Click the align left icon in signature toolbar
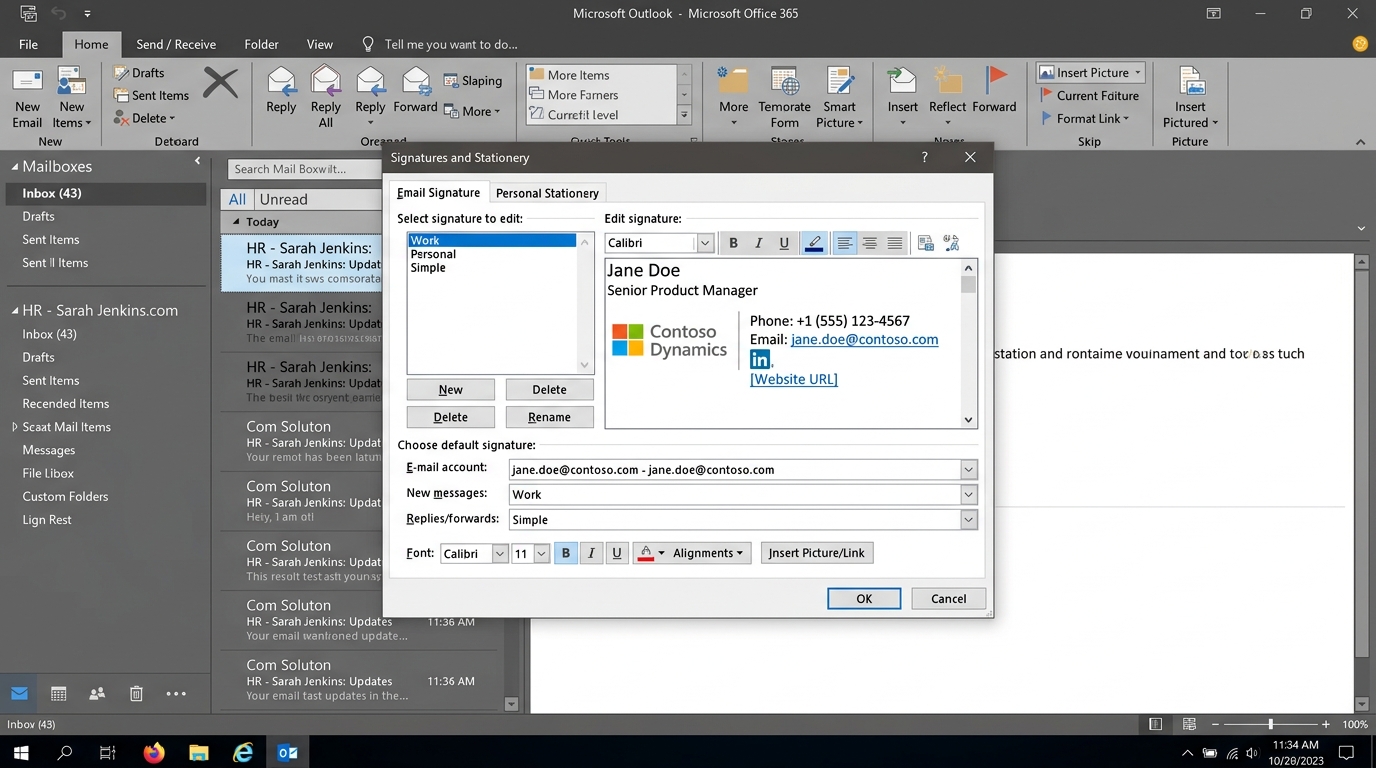The width and height of the screenshot is (1376, 768). coord(845,243)
